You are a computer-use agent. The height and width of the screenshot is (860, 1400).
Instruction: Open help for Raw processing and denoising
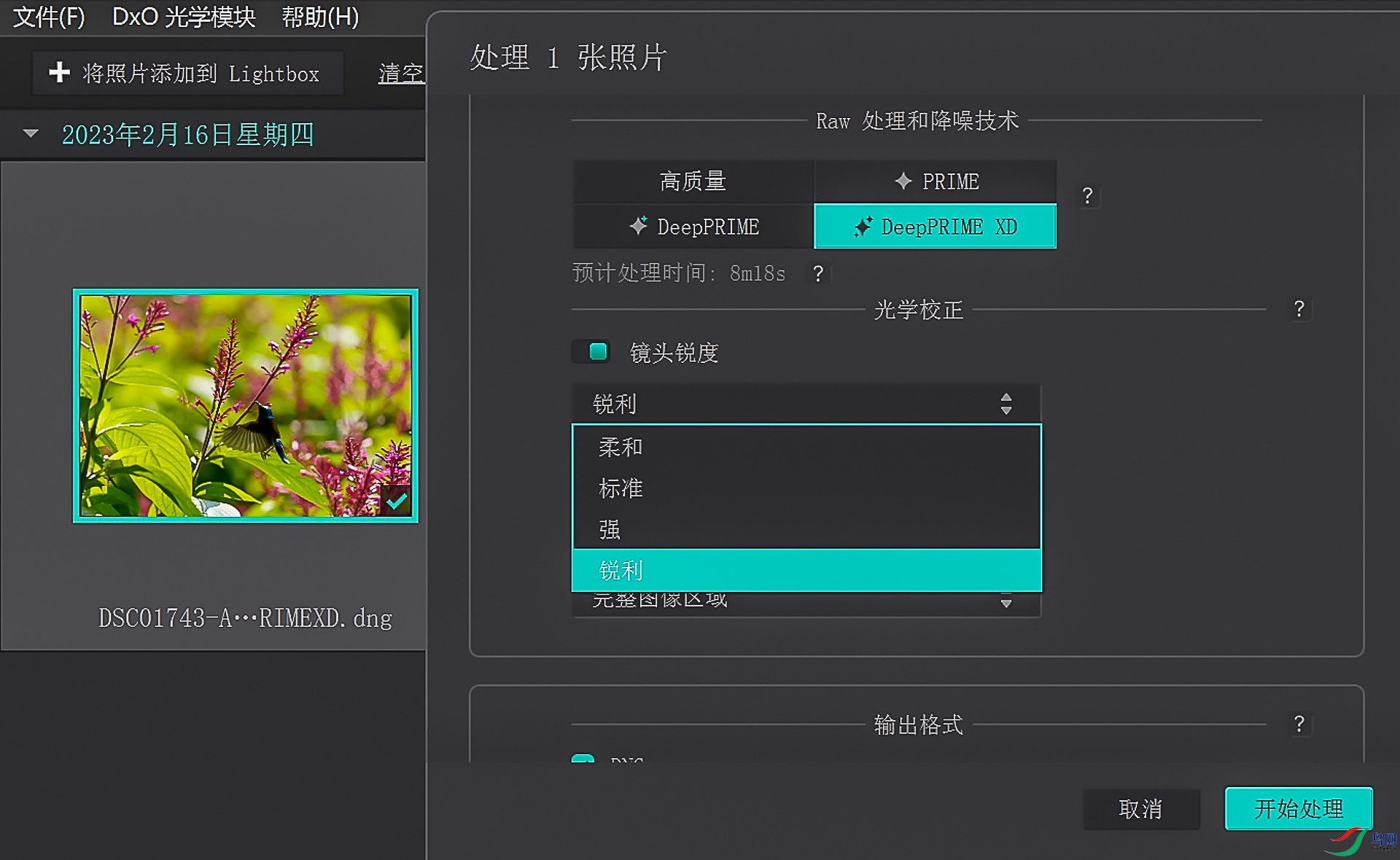1087,195
